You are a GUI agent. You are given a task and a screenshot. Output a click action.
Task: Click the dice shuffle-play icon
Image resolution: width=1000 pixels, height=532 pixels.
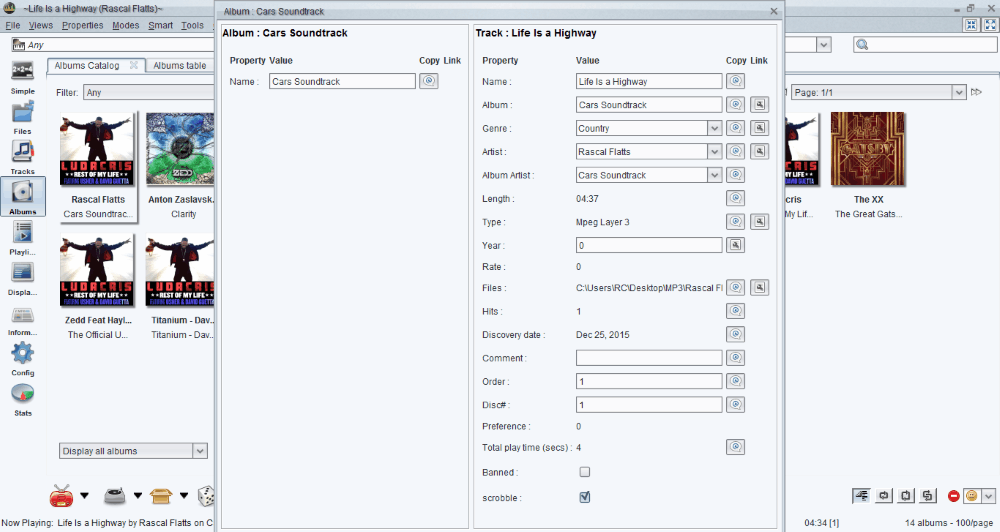pos(206,496)
